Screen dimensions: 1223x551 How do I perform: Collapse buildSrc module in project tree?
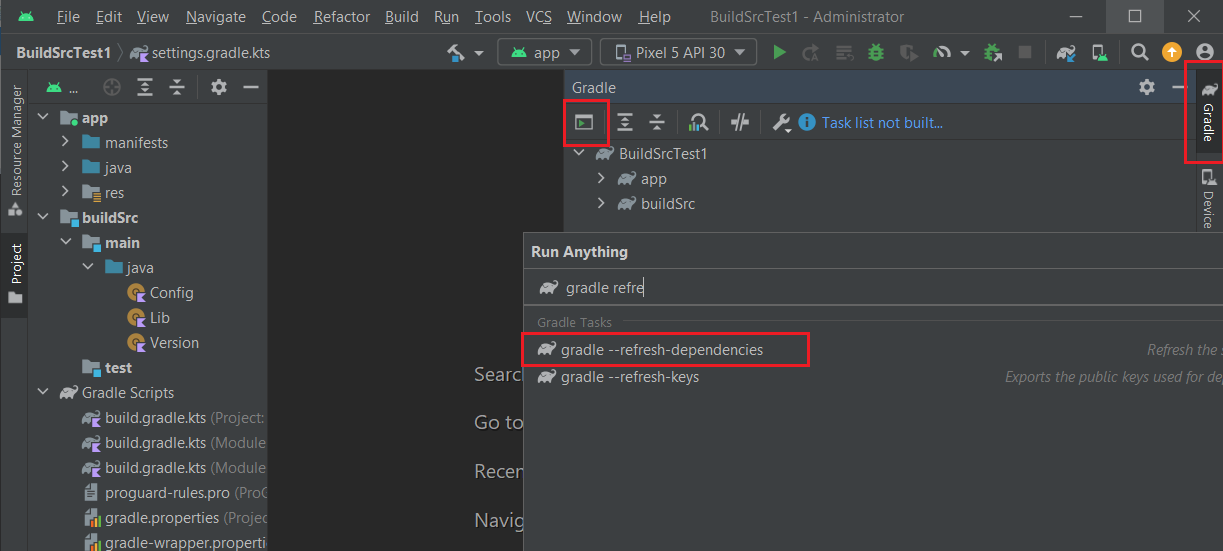click(x=44, y=218)
